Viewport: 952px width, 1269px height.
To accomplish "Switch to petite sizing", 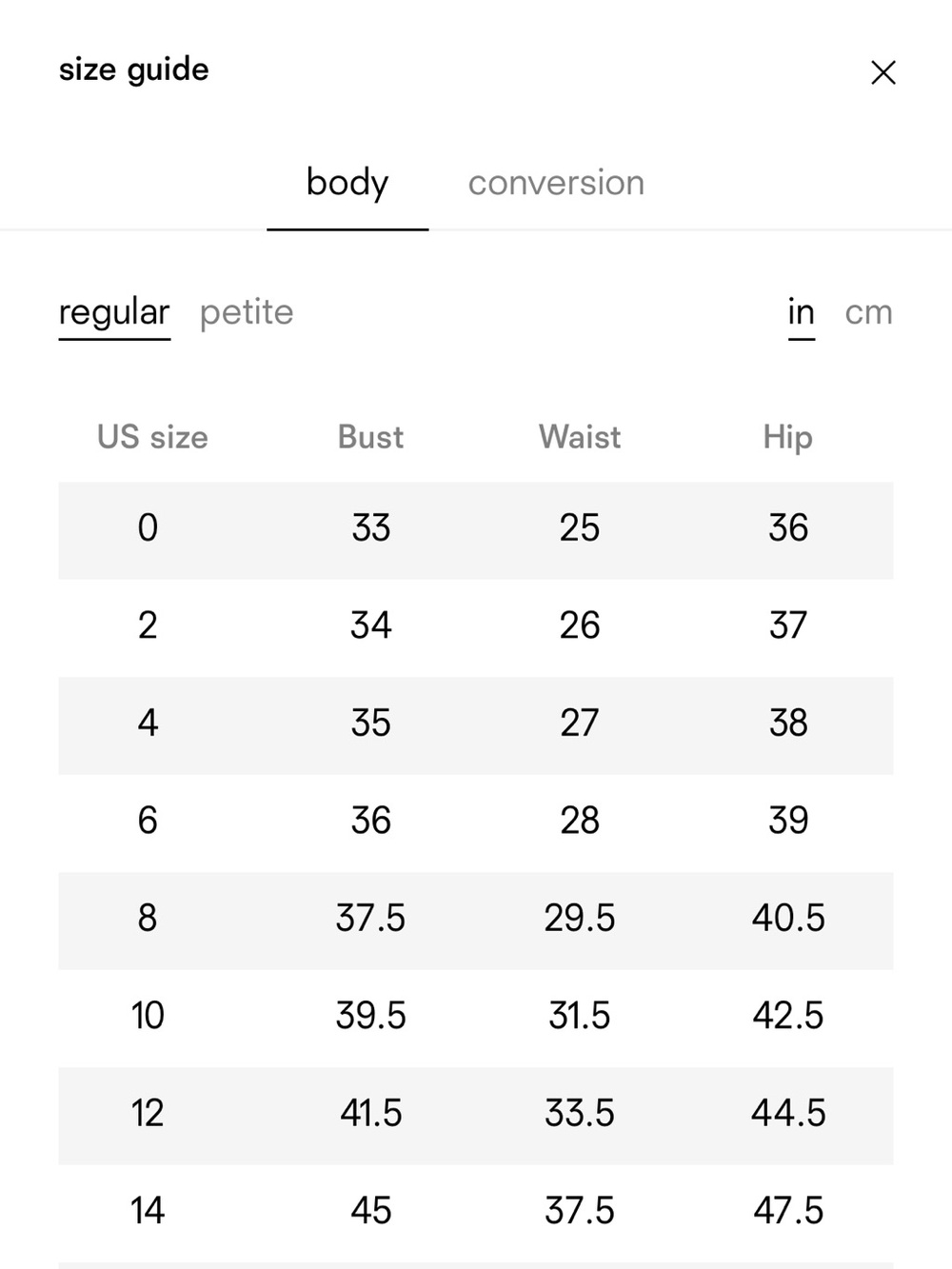I will coord(247,313).
